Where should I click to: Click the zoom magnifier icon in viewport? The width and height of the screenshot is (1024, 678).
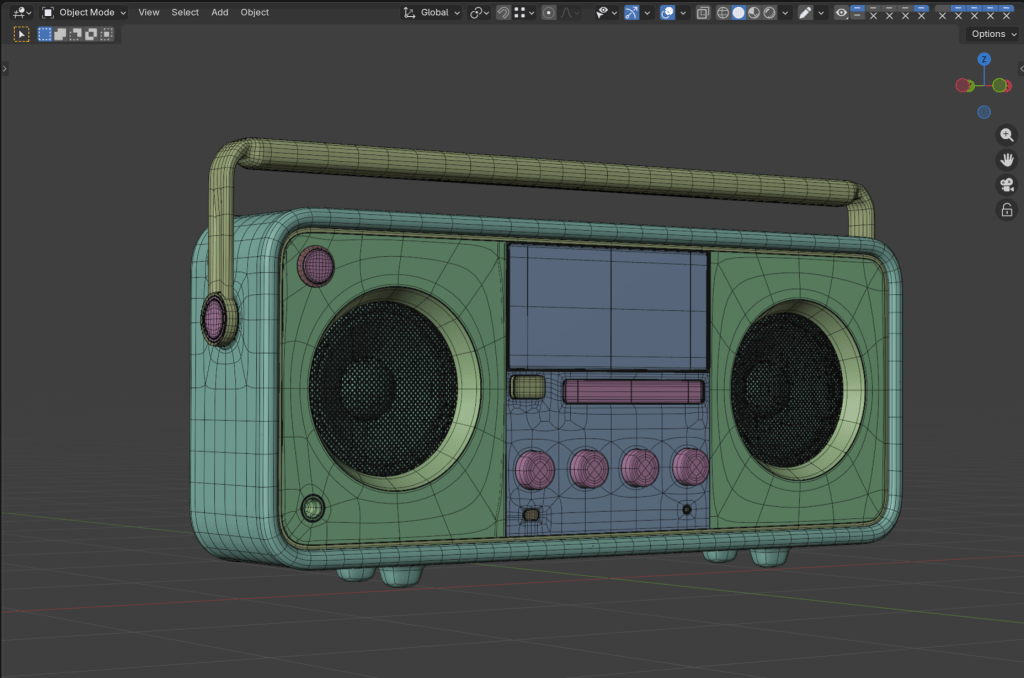pos(1007,135)
